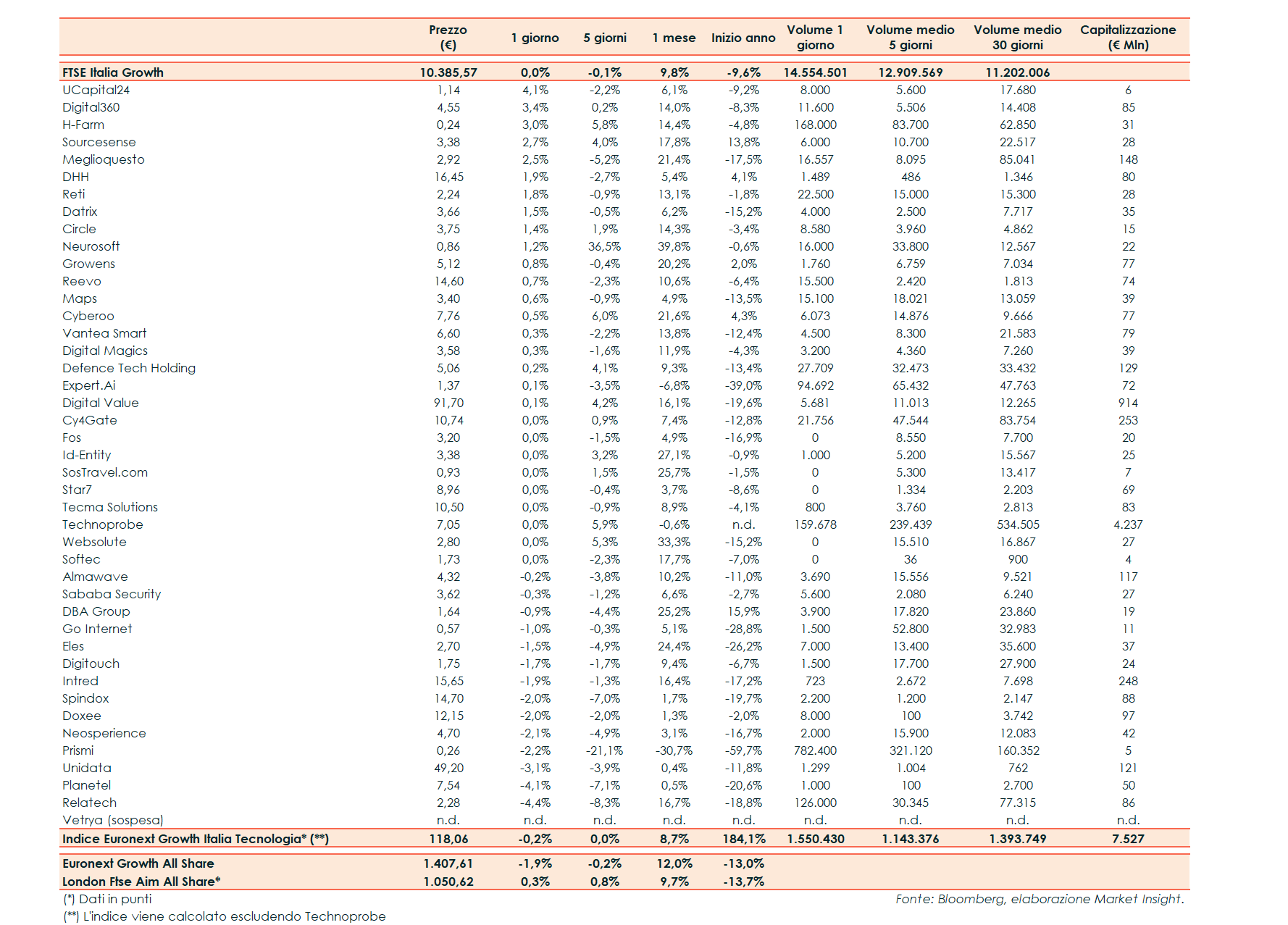This screenshot has width=1288, height=925.
Task: Select the "Eles" row name
Action: [73, 646]
